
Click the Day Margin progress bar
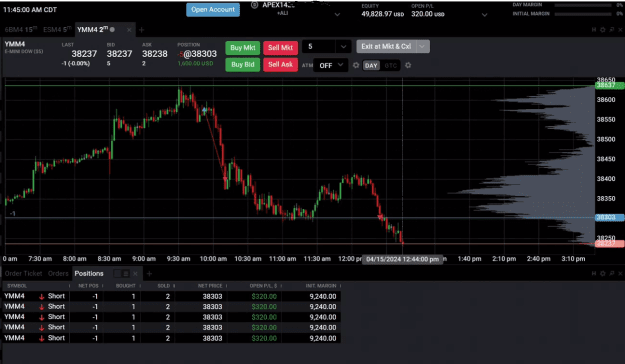(582, 5)
